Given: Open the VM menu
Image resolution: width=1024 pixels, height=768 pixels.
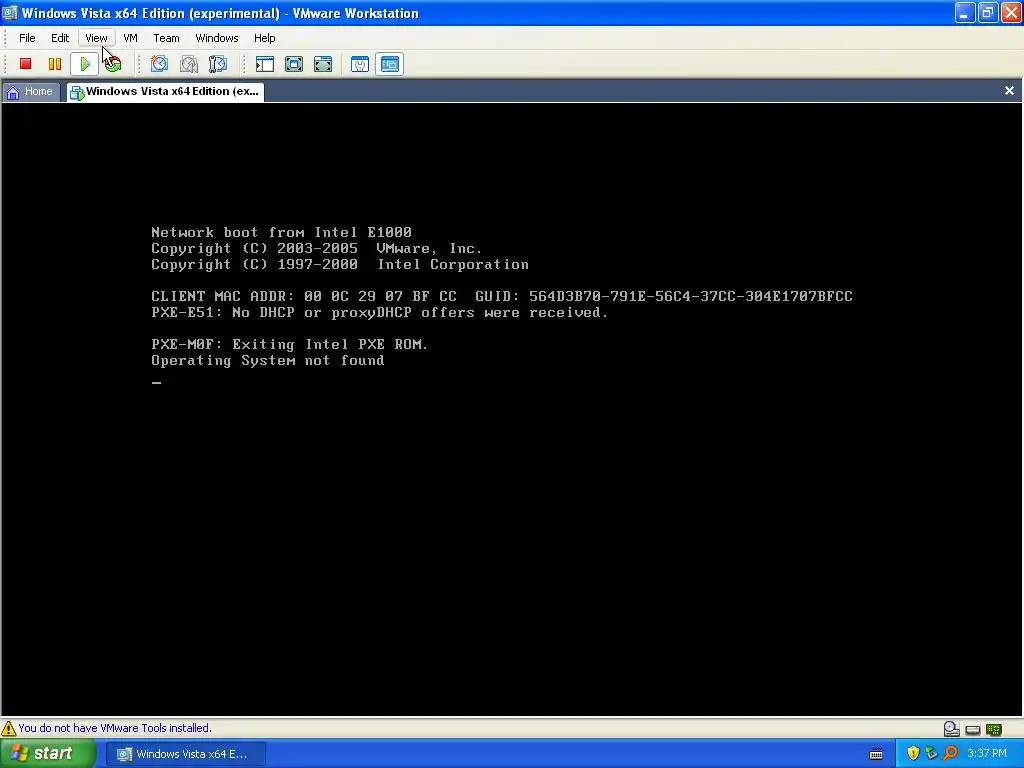Looking at the screenshot, I should coord(131,38).
